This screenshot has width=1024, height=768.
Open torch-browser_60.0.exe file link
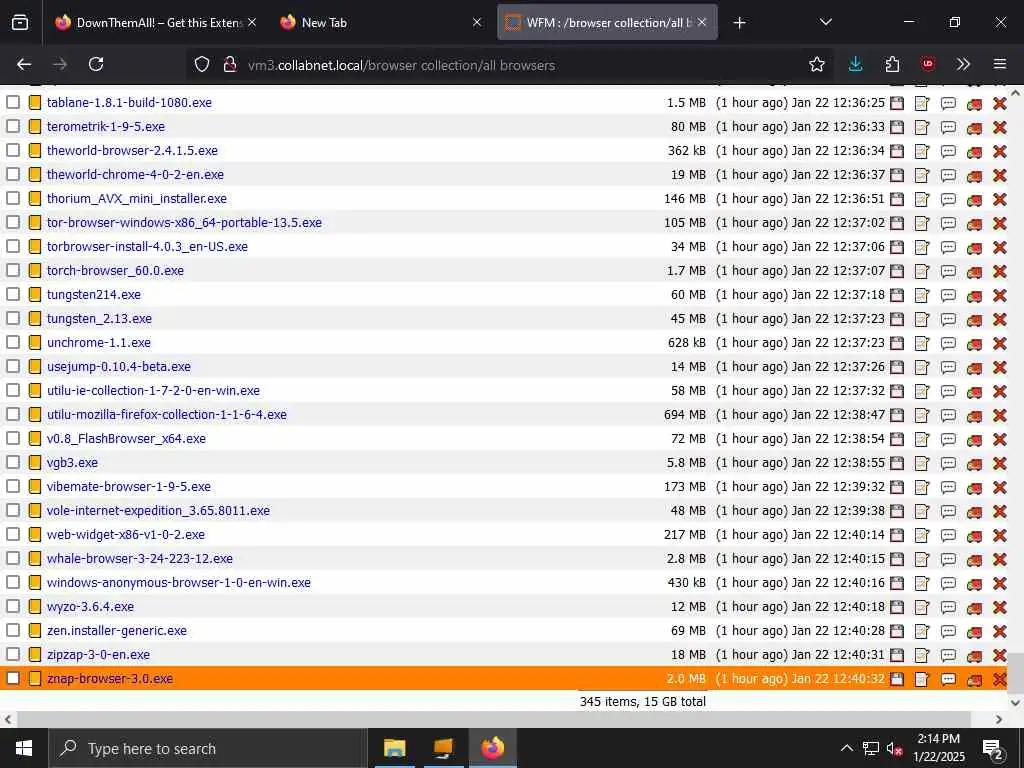(x=116, y=270)
